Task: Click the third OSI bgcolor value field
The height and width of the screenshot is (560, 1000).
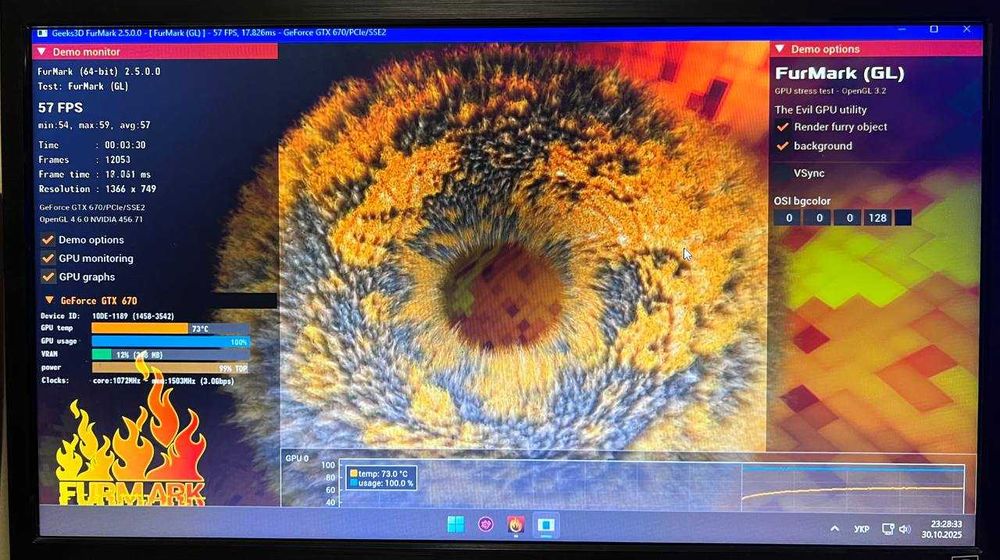Action: click(x=848, y=217)
